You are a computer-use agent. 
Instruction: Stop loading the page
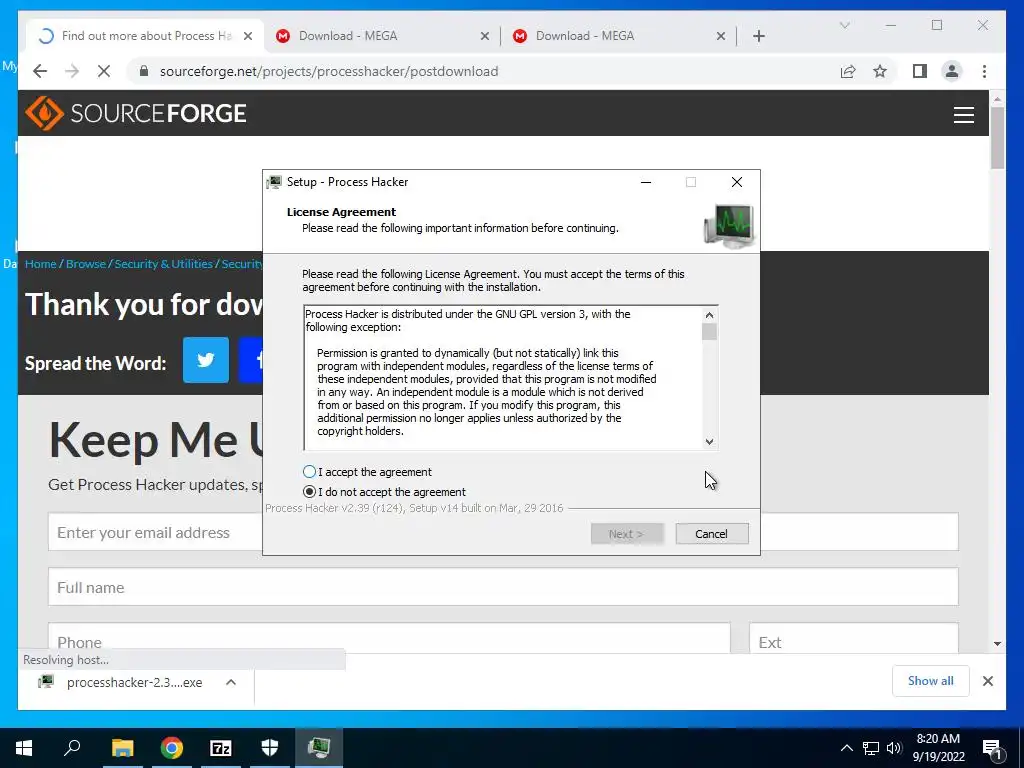pyautogui.click(x=104, y=71)
